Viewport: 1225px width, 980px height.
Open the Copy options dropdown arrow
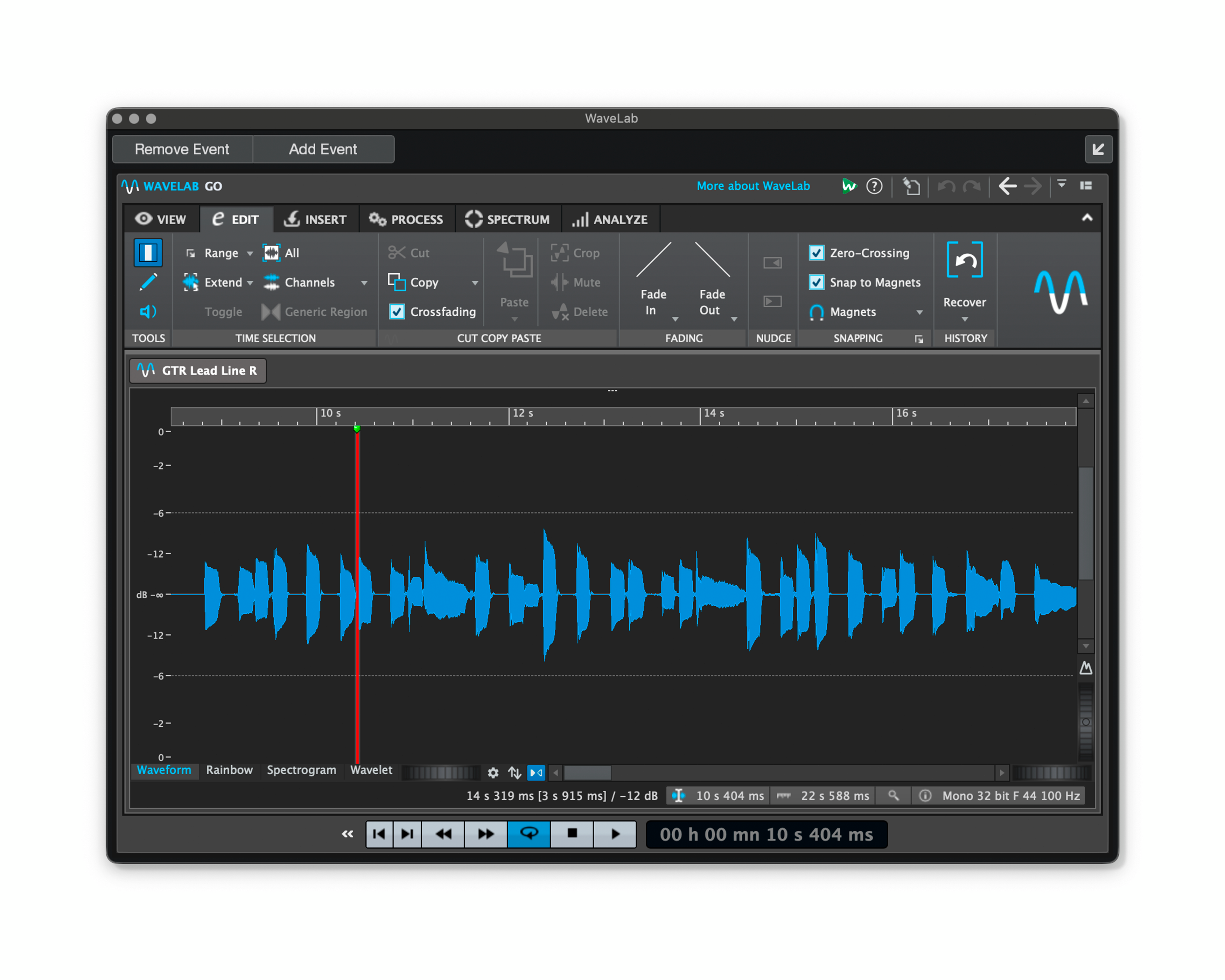475,283
